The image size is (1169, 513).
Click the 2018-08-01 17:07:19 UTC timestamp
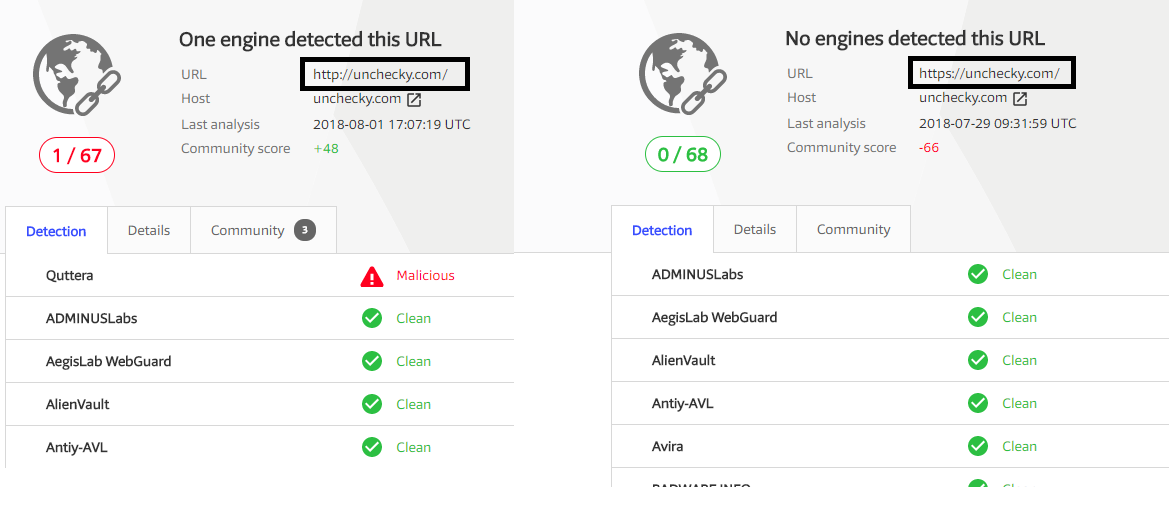coord(391,125)
